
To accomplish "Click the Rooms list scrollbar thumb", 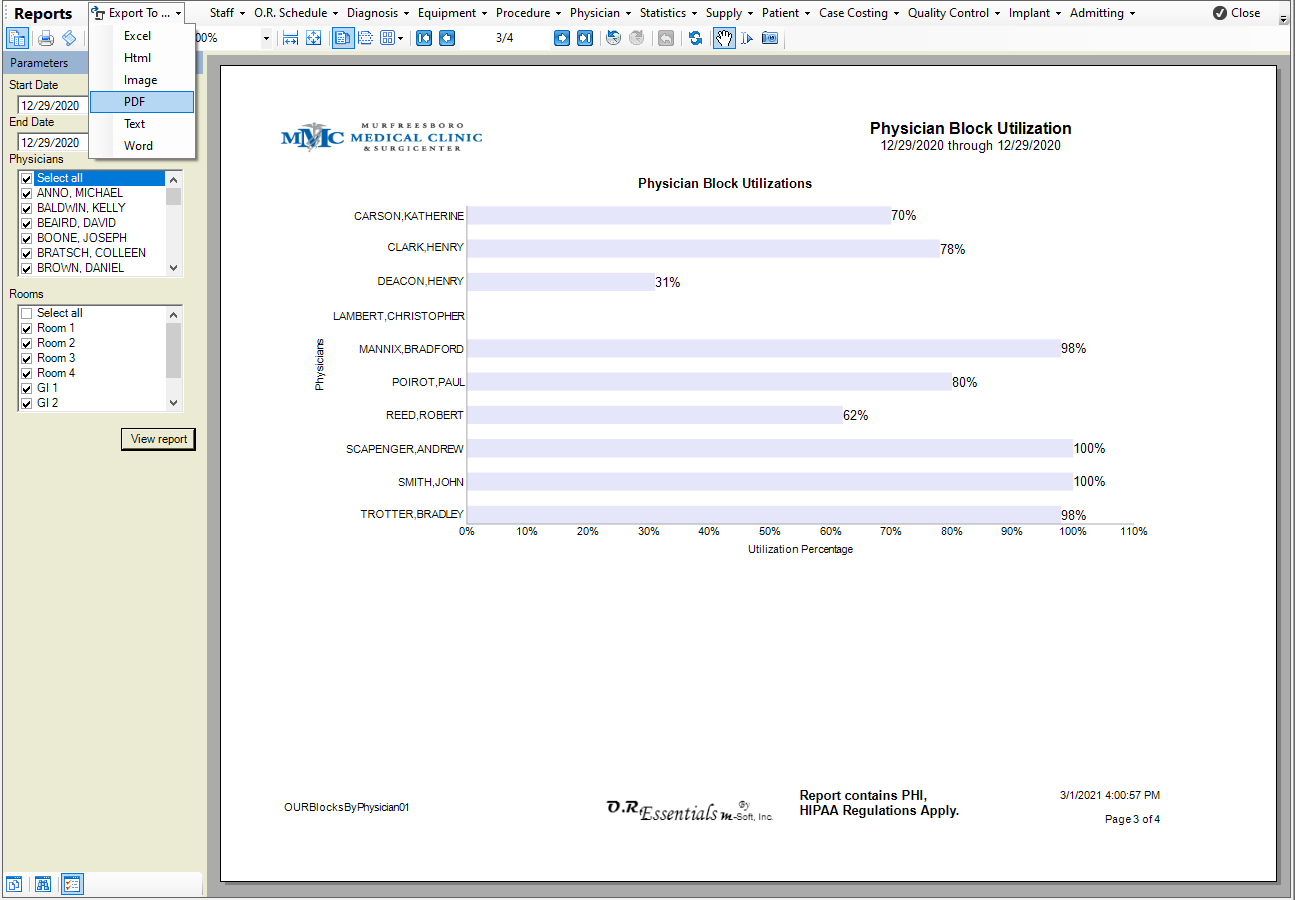I will click(x=174, y=350).
